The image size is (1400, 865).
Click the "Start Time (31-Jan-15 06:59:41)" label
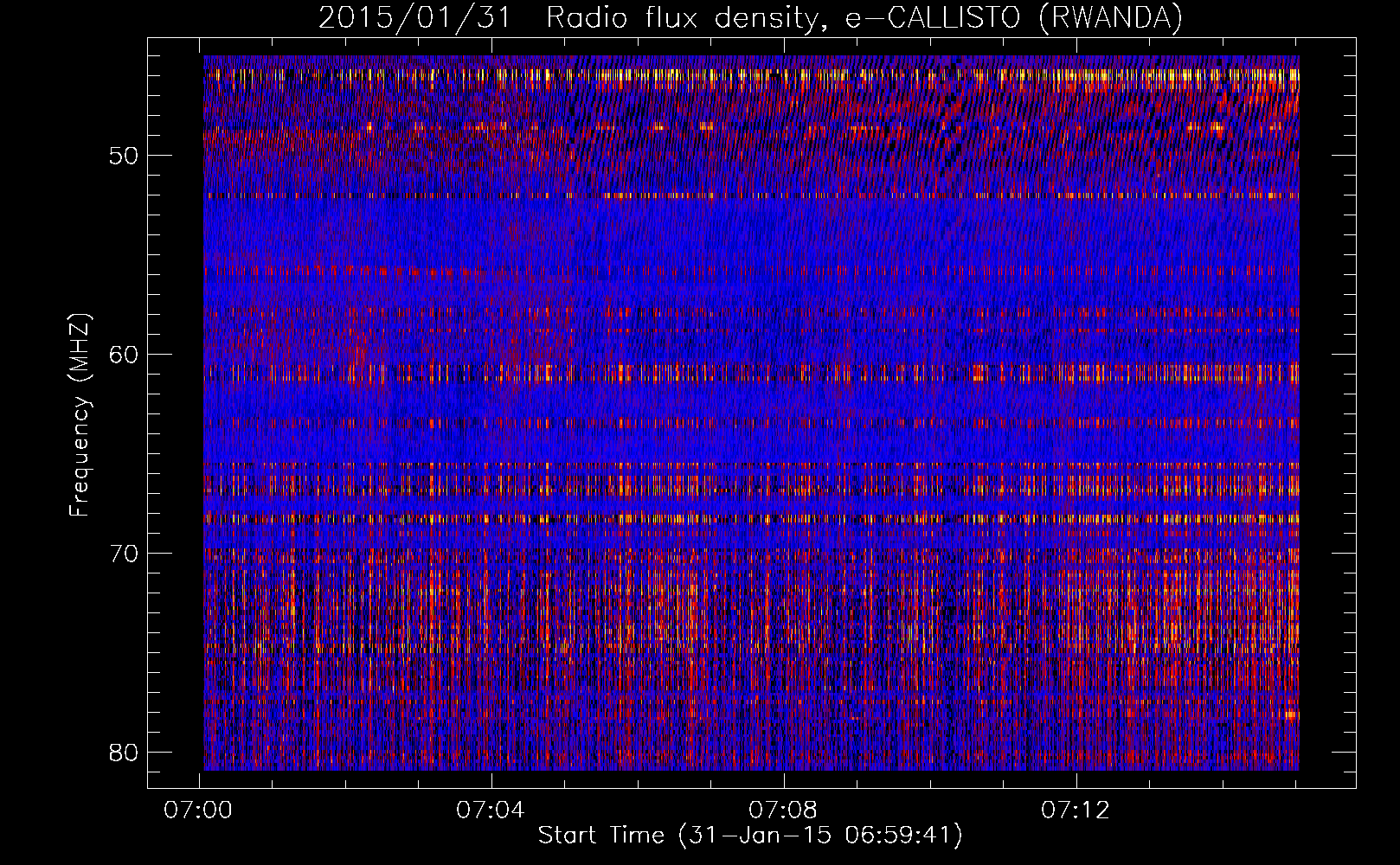point(750,836)
